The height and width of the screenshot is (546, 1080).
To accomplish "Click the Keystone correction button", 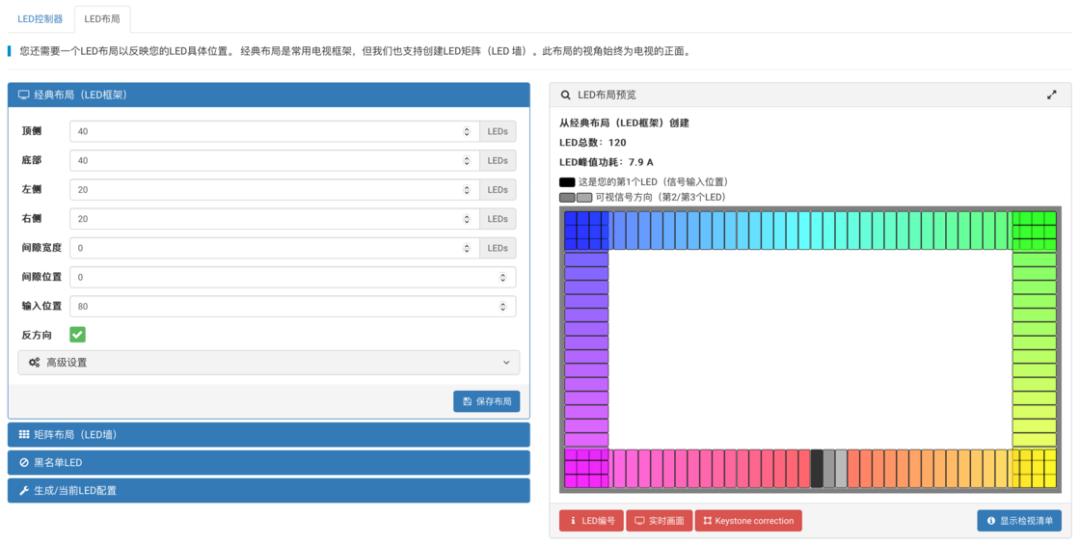I will (748, 521).
